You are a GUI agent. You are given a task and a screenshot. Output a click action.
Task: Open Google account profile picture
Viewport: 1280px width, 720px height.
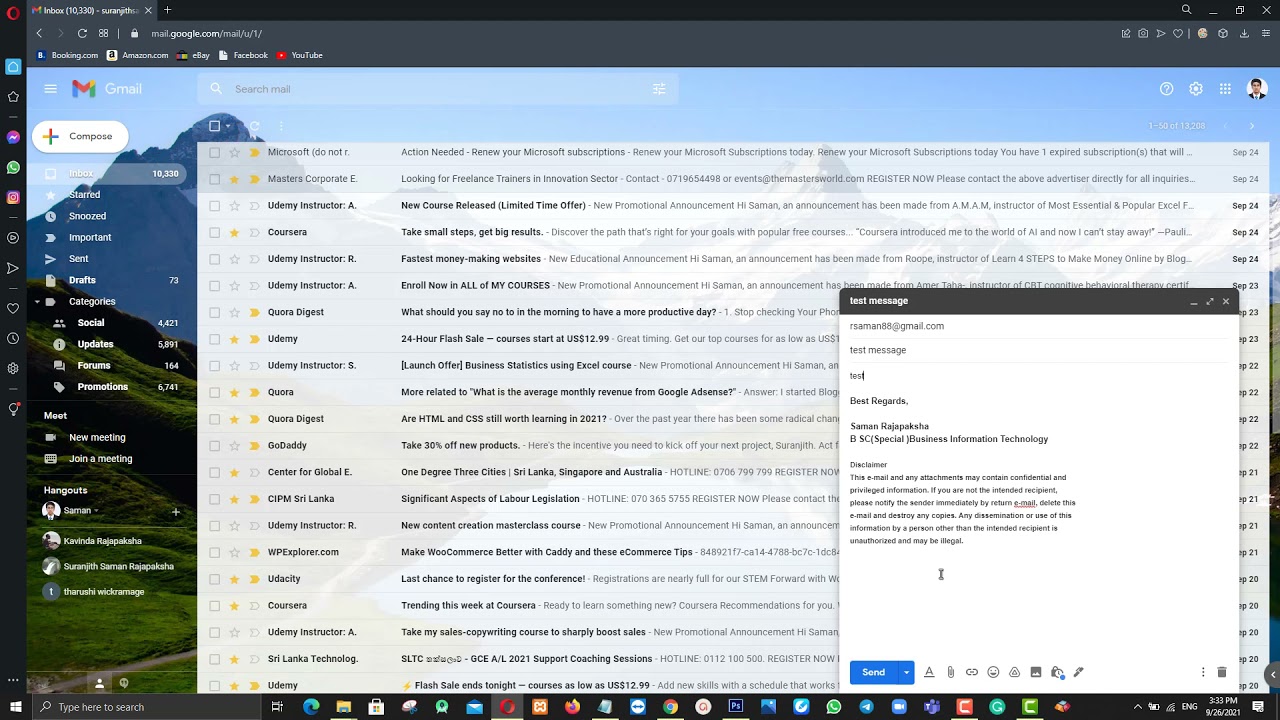tap(1257, 89)
